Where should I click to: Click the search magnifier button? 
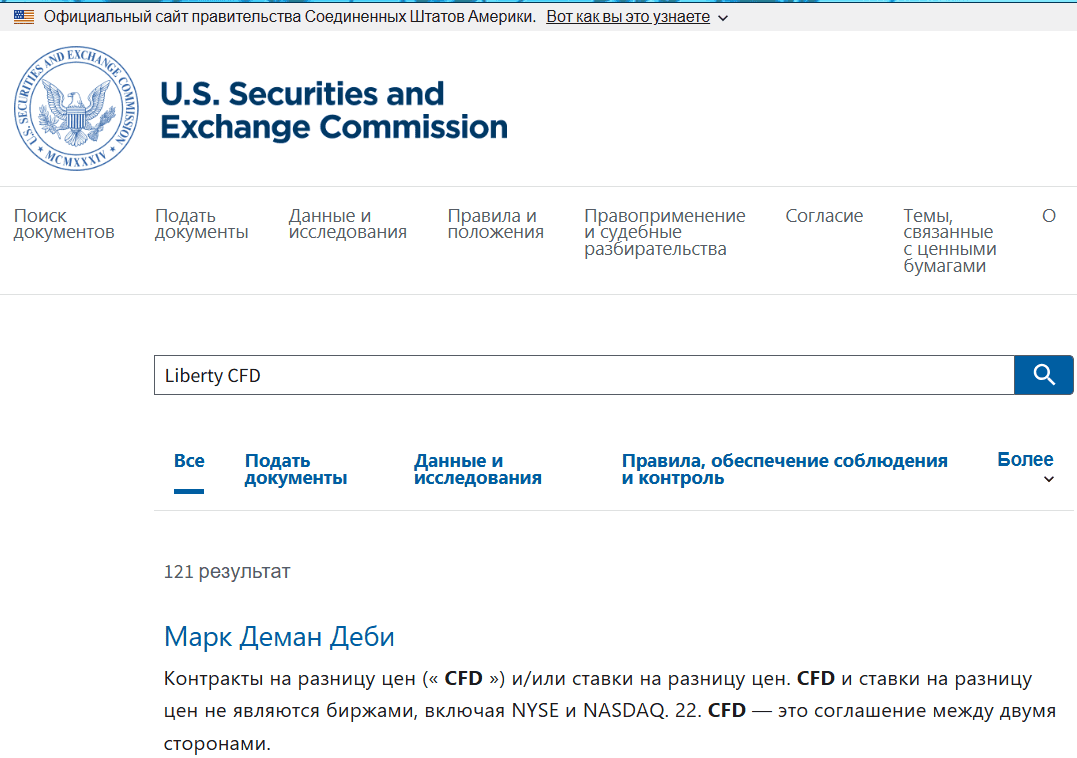[x=1044, y=374]
